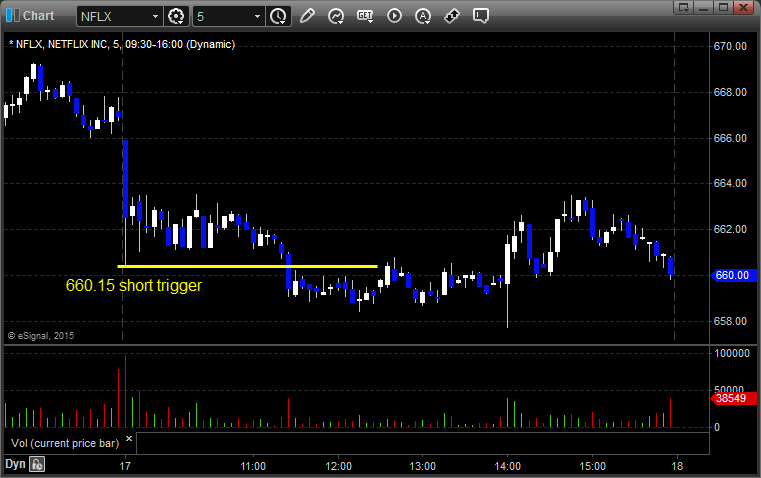The width and height of the screenshot is (761, 478).
Task: Expand the NFLX symbol dropdown arrow
Action: click(155, 16)
